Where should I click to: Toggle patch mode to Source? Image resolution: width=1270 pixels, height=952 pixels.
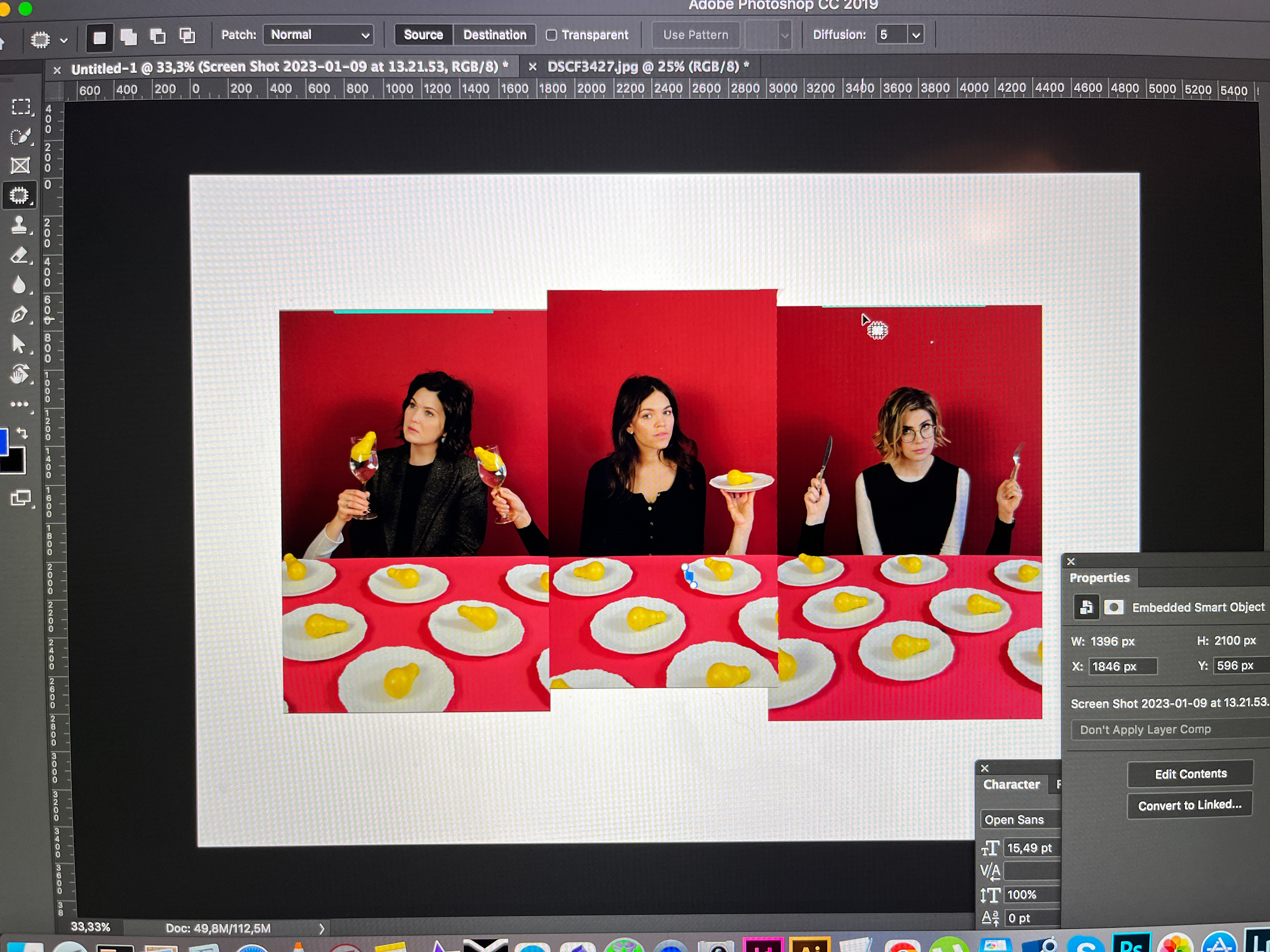coord(423,35)
